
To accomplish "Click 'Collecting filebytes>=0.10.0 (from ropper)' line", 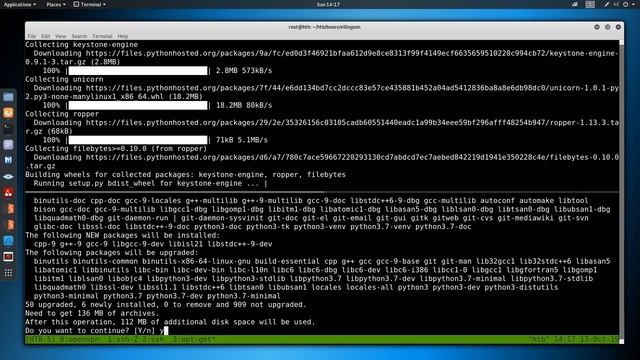I will [x=116, y=149].
